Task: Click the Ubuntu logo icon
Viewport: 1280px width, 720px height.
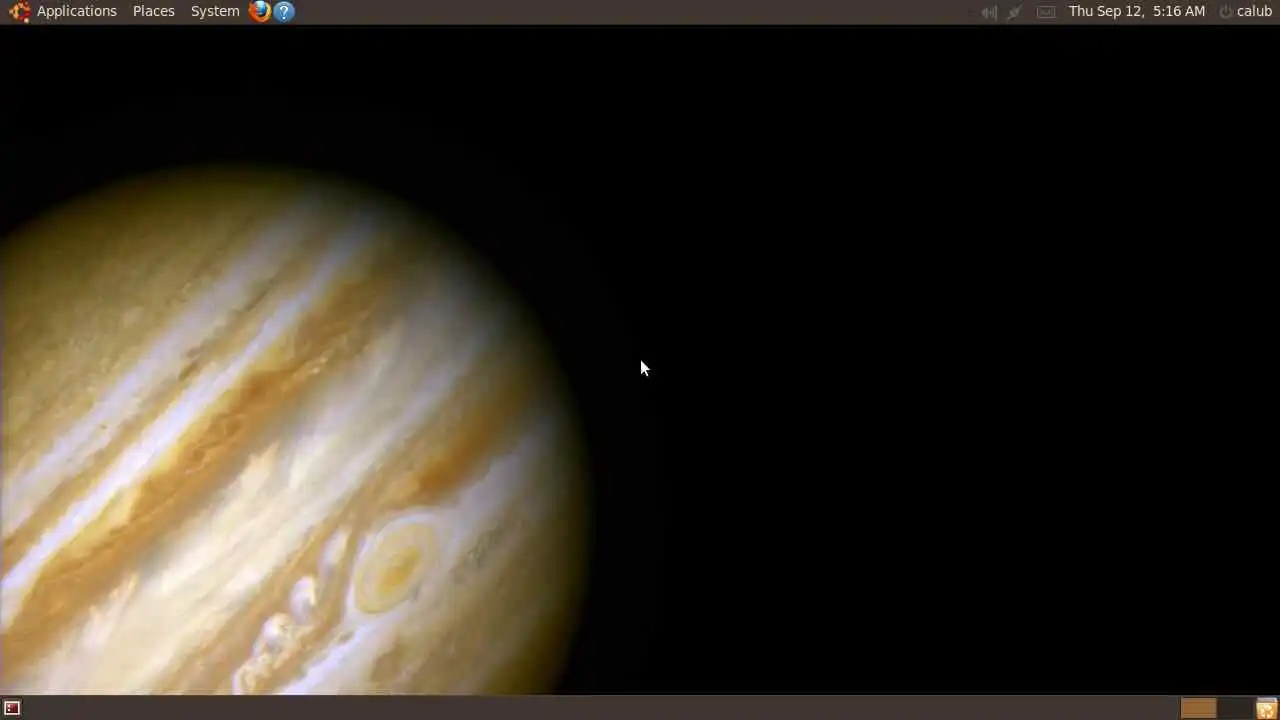Action: [19, 11]
